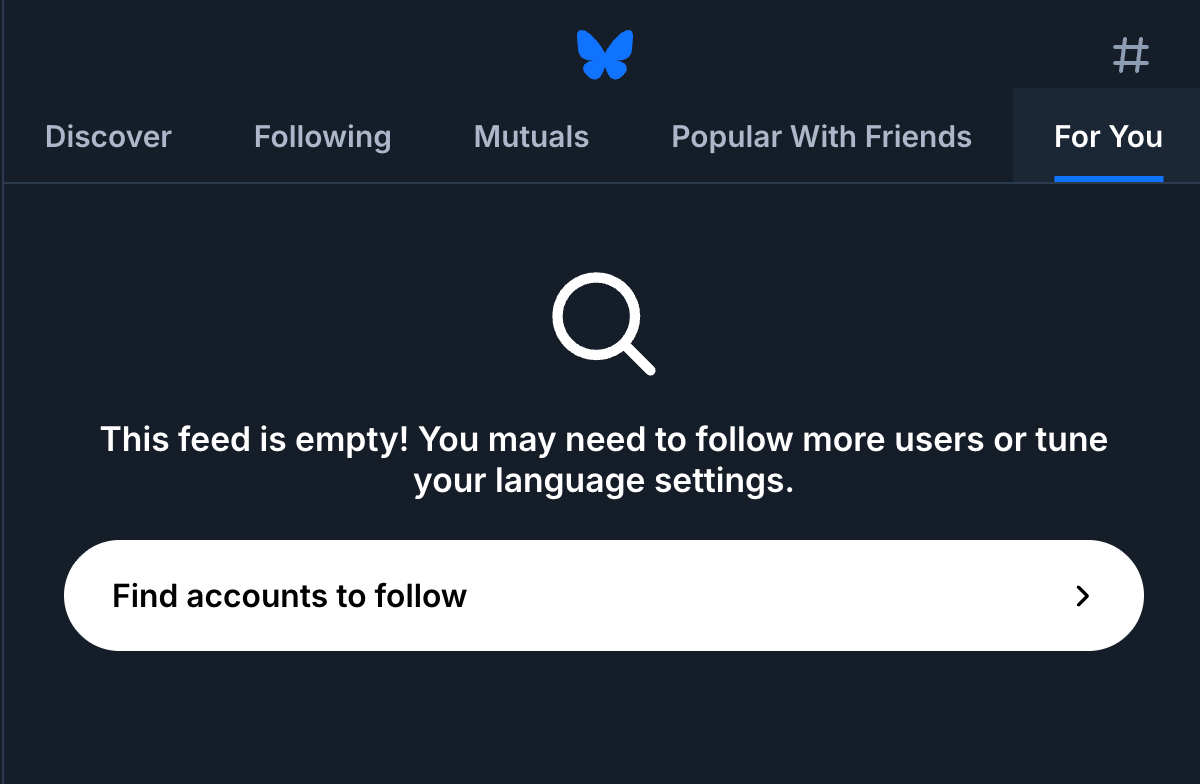Click the blue Bluesky butterfly logo

click(605, 54)
